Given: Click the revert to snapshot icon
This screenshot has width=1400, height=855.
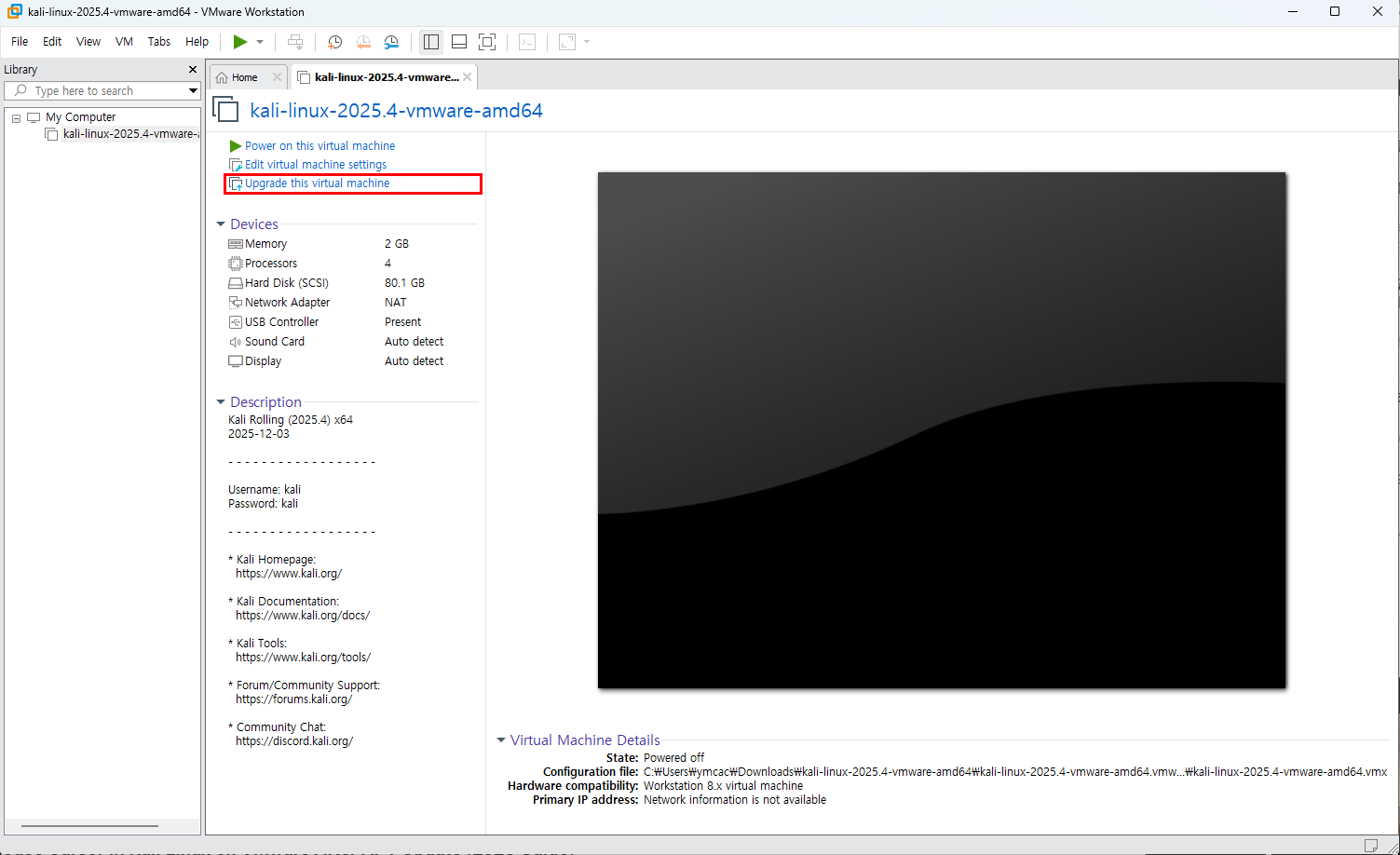Looking at the screenshot, I should coord(363,42).
